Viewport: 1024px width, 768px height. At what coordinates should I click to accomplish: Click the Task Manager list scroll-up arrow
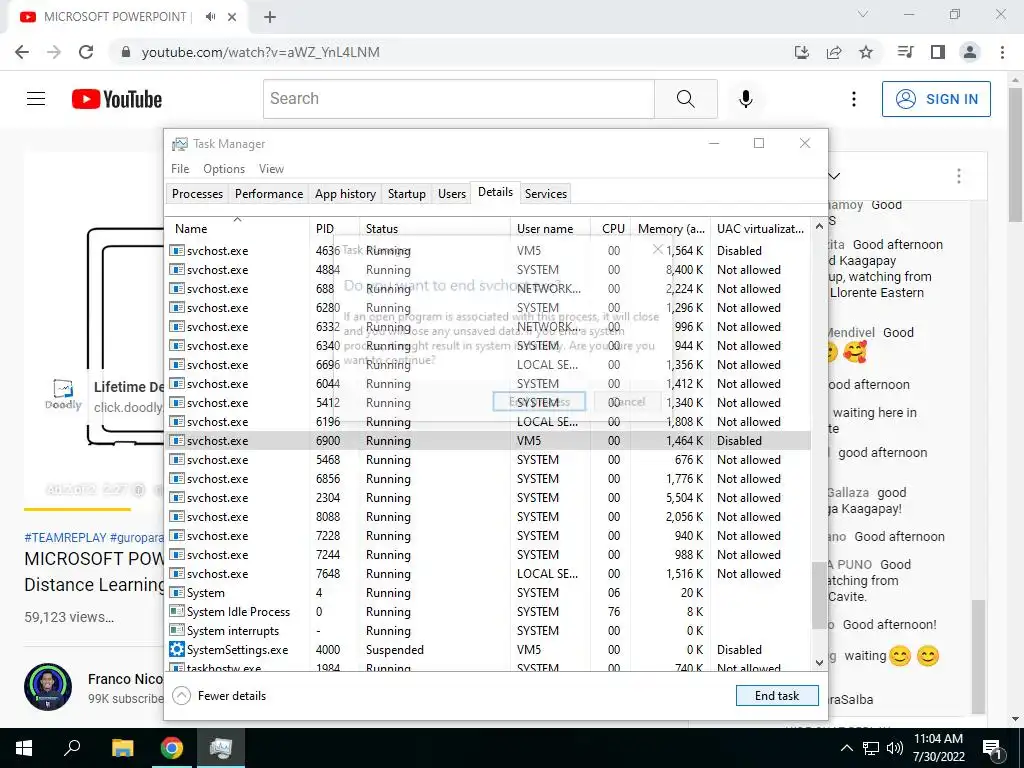(819, 226)
